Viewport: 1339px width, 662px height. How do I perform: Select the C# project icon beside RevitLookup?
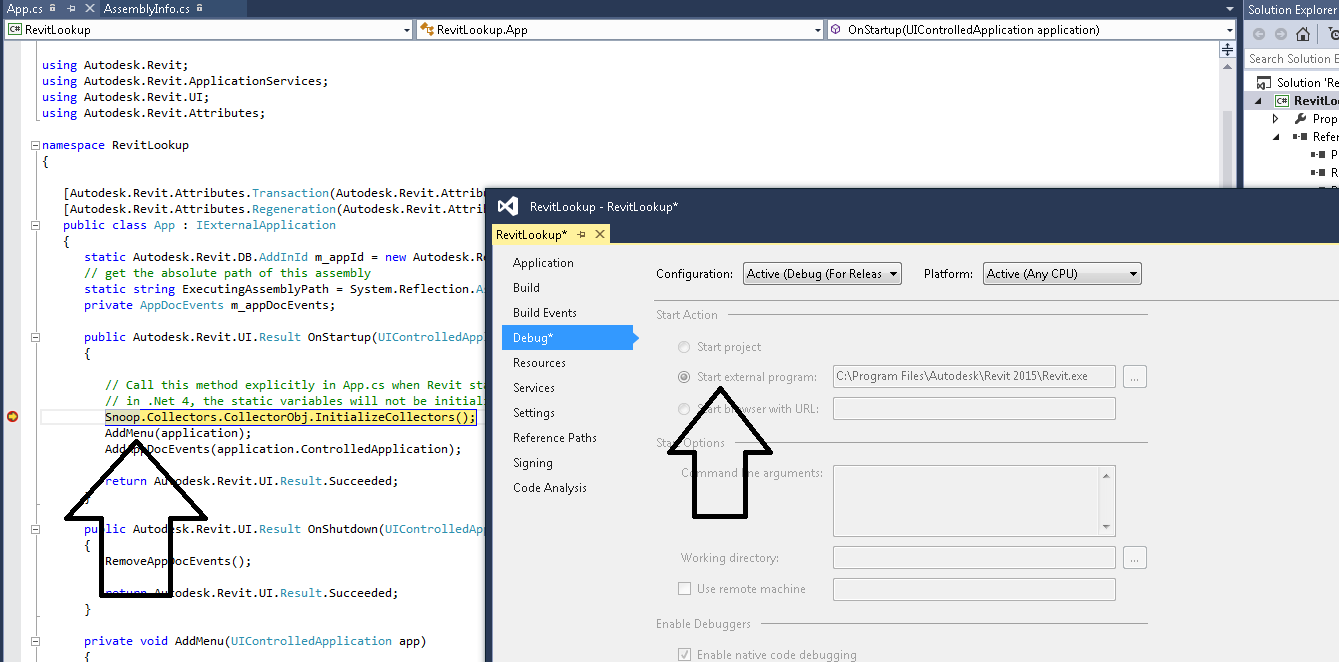coord(1282,100)
